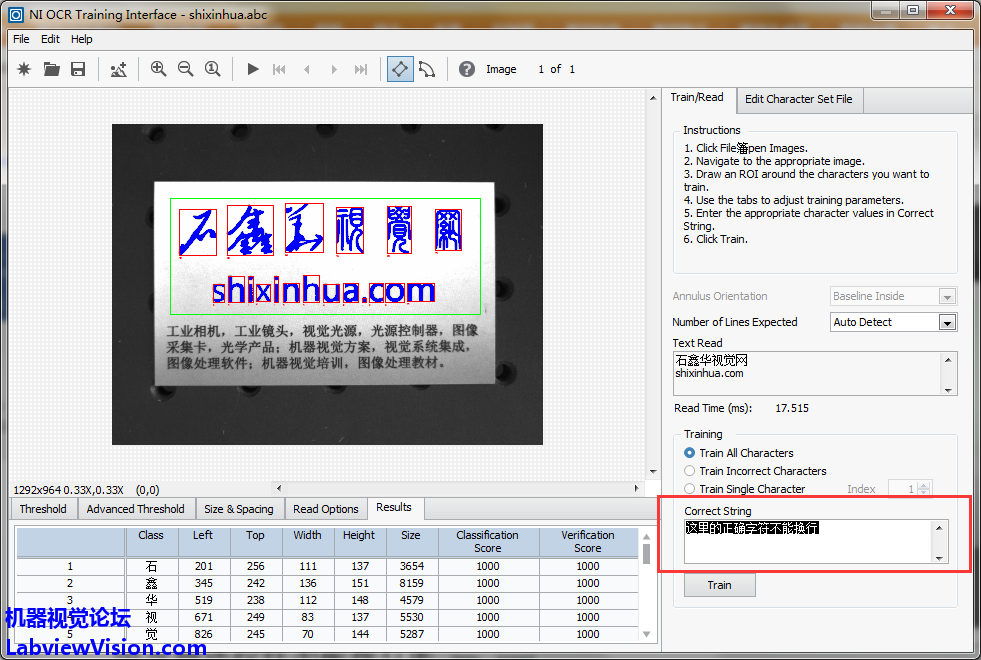The height and width of the screenshot is (660, 981).
Task: Open the Help menu
Action: (81, 39)
